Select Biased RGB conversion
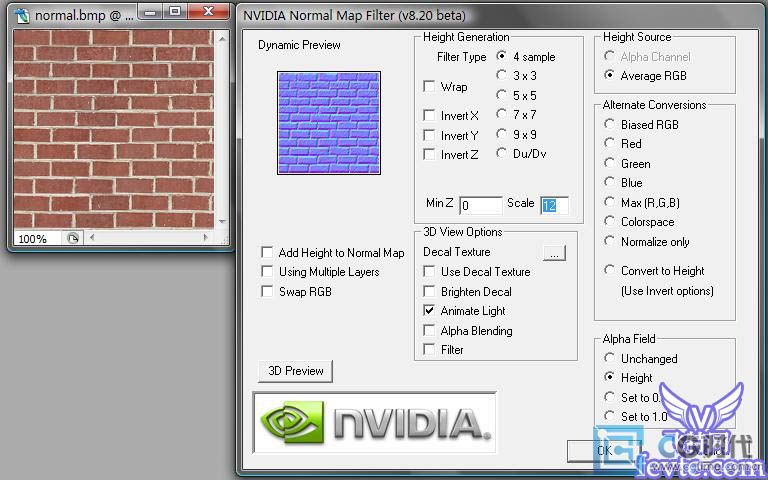This screenshot has width=768, height=480. (609, 124)
